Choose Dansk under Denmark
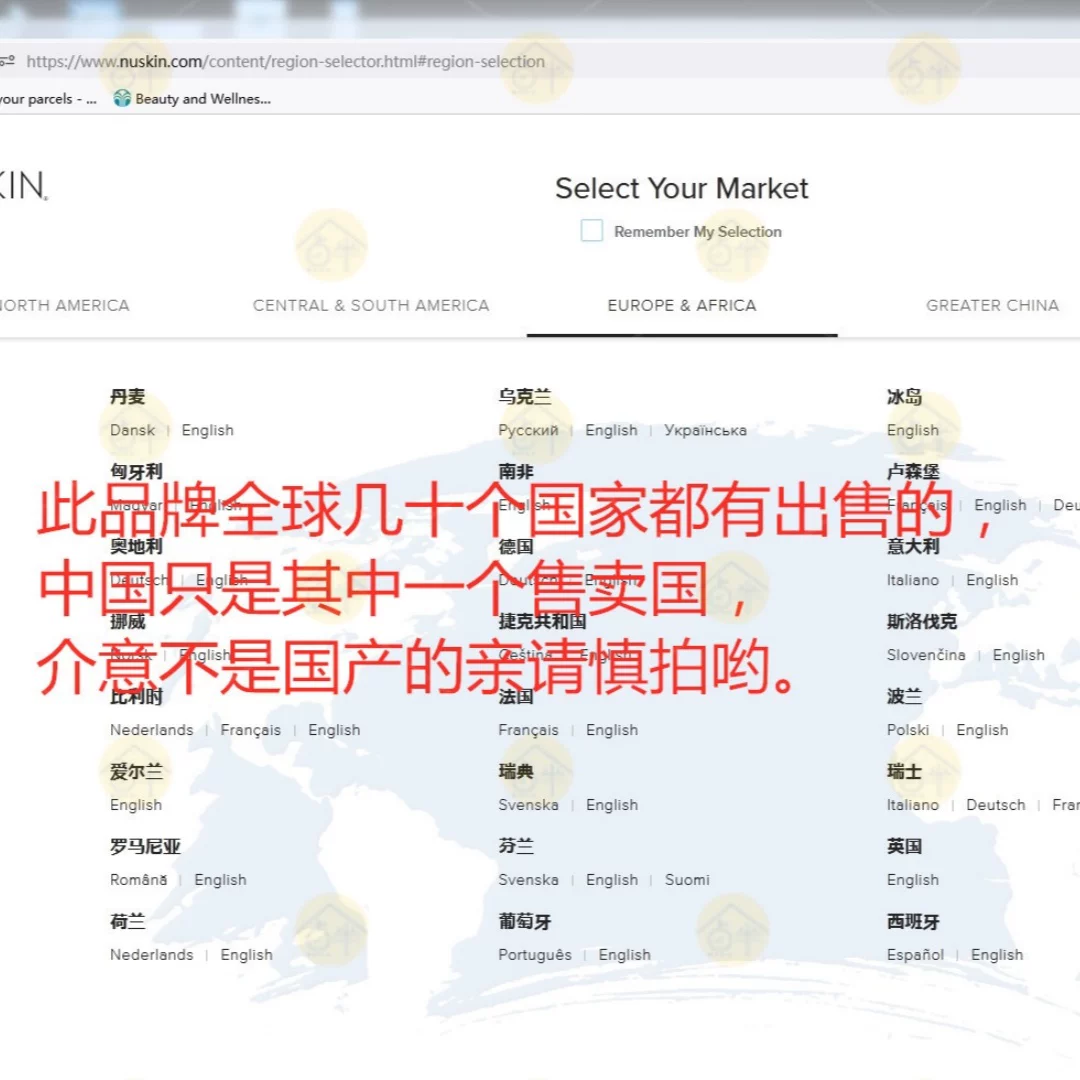 pos(132,430)
